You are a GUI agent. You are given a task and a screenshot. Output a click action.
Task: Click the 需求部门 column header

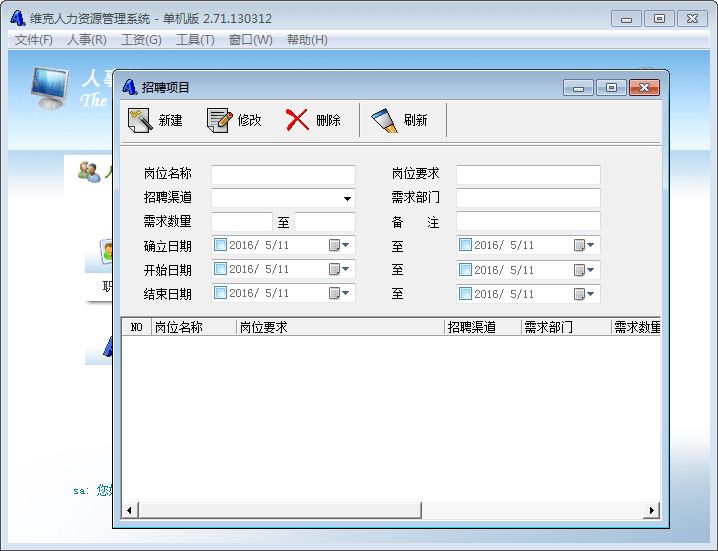566,327
